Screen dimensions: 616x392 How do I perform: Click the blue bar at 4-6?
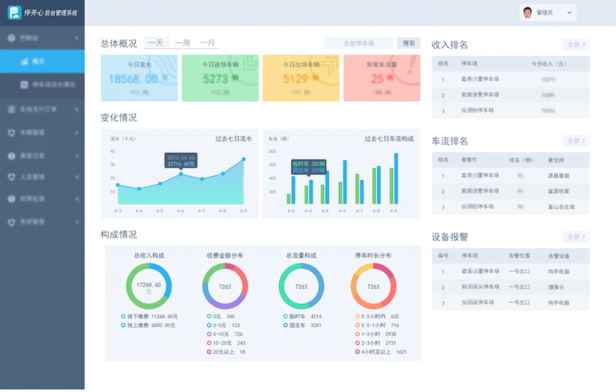coord(345,182)
